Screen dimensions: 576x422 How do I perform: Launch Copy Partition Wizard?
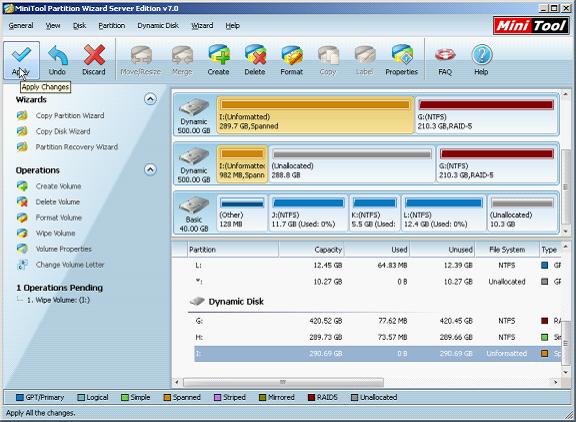[70, 116]
